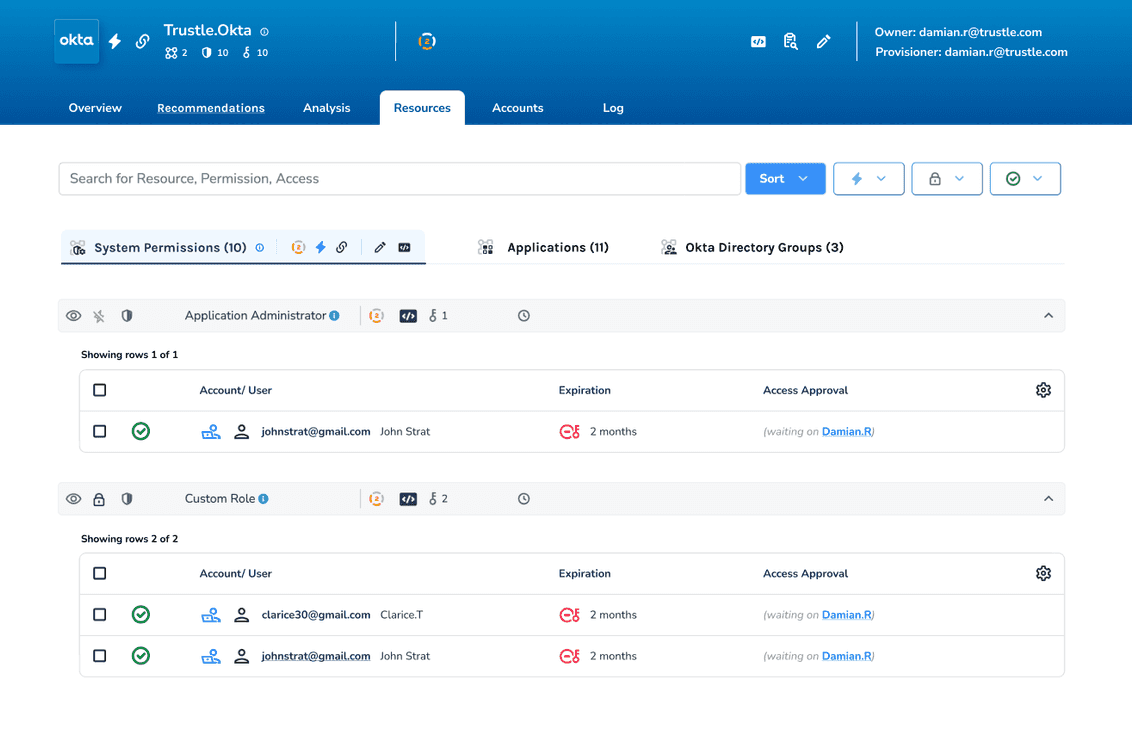The image size is (1132, 729).
Task: Click code icon in System Permissions tab
Action: [x=404, y=248]
